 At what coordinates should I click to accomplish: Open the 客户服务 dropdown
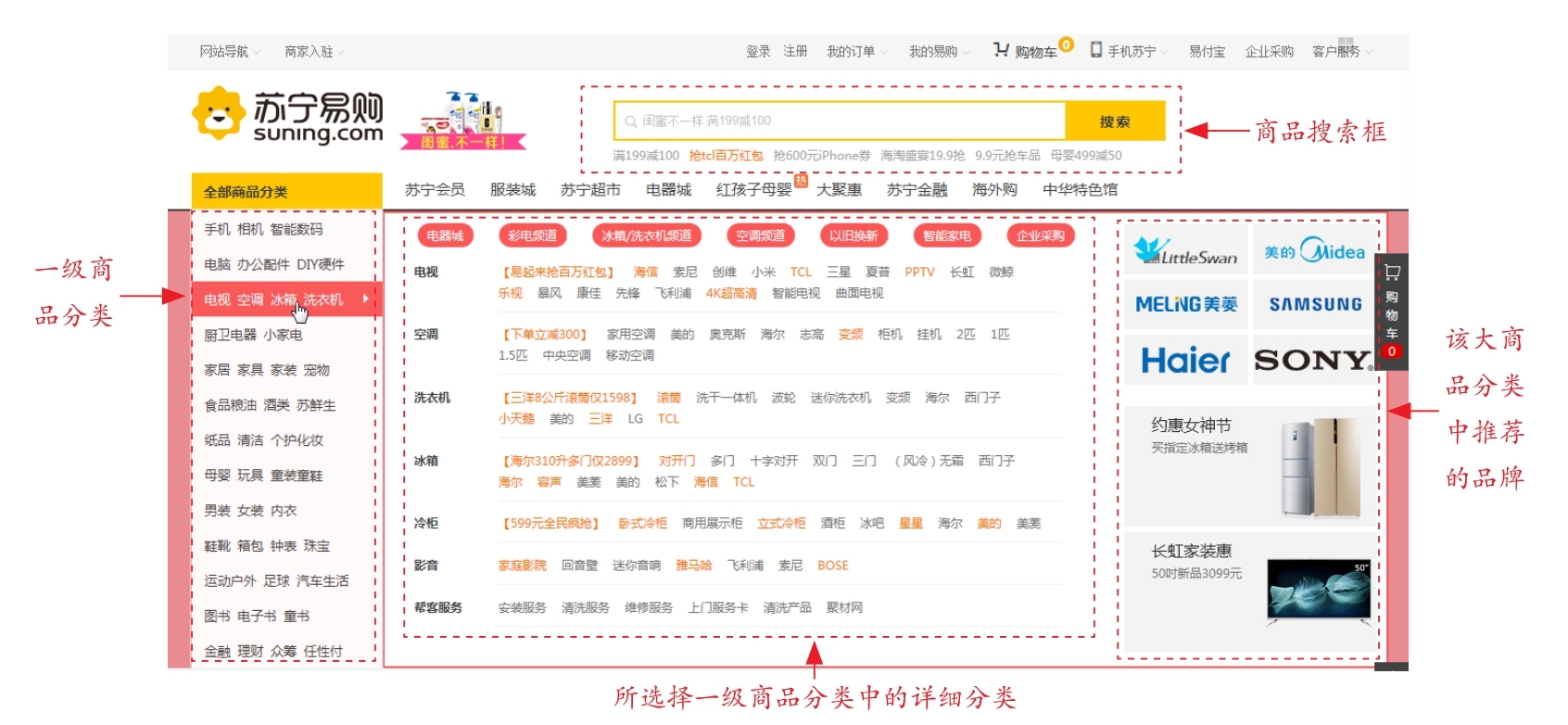[1341, 52]
